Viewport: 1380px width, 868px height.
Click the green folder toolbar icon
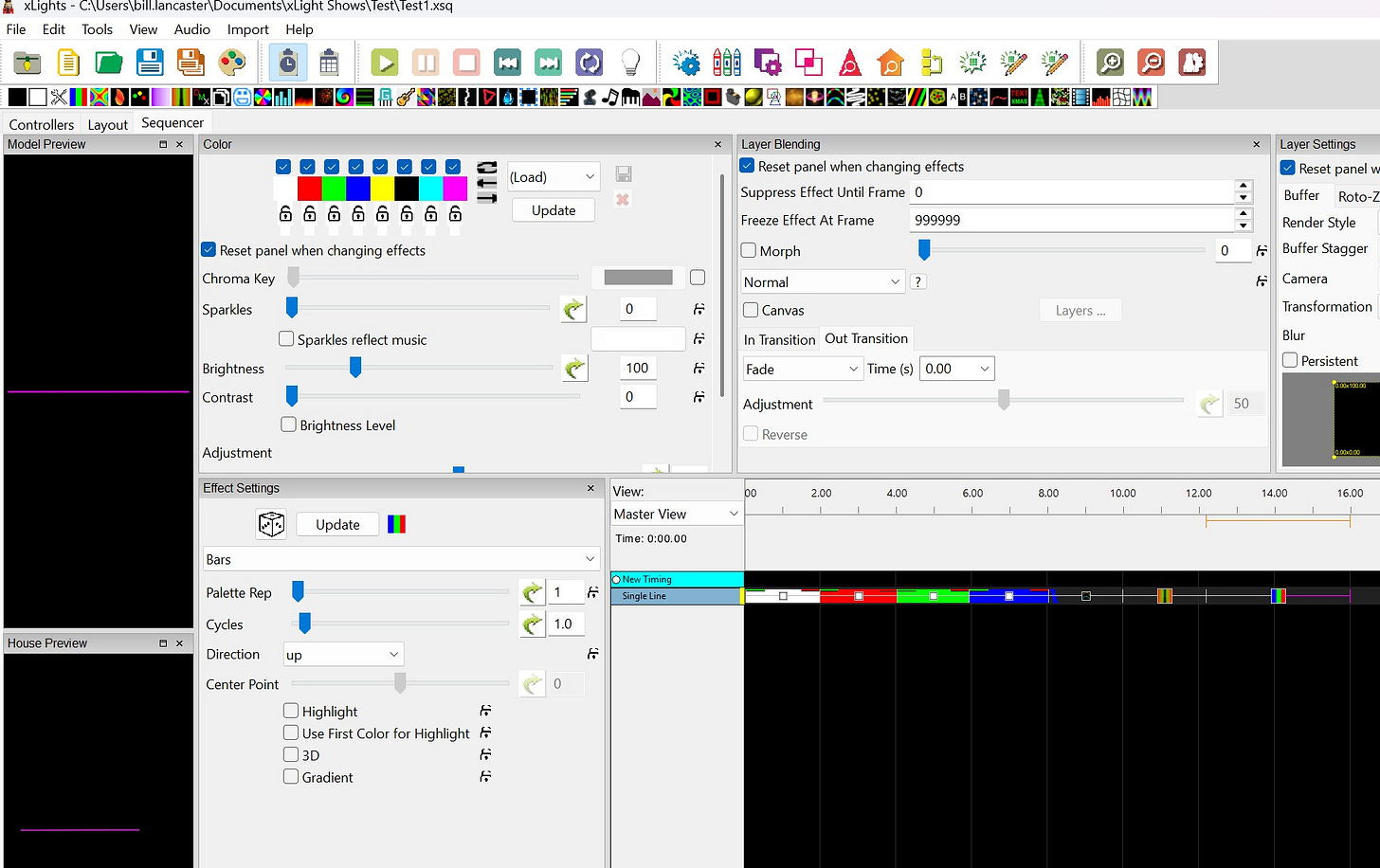(109, 63)
